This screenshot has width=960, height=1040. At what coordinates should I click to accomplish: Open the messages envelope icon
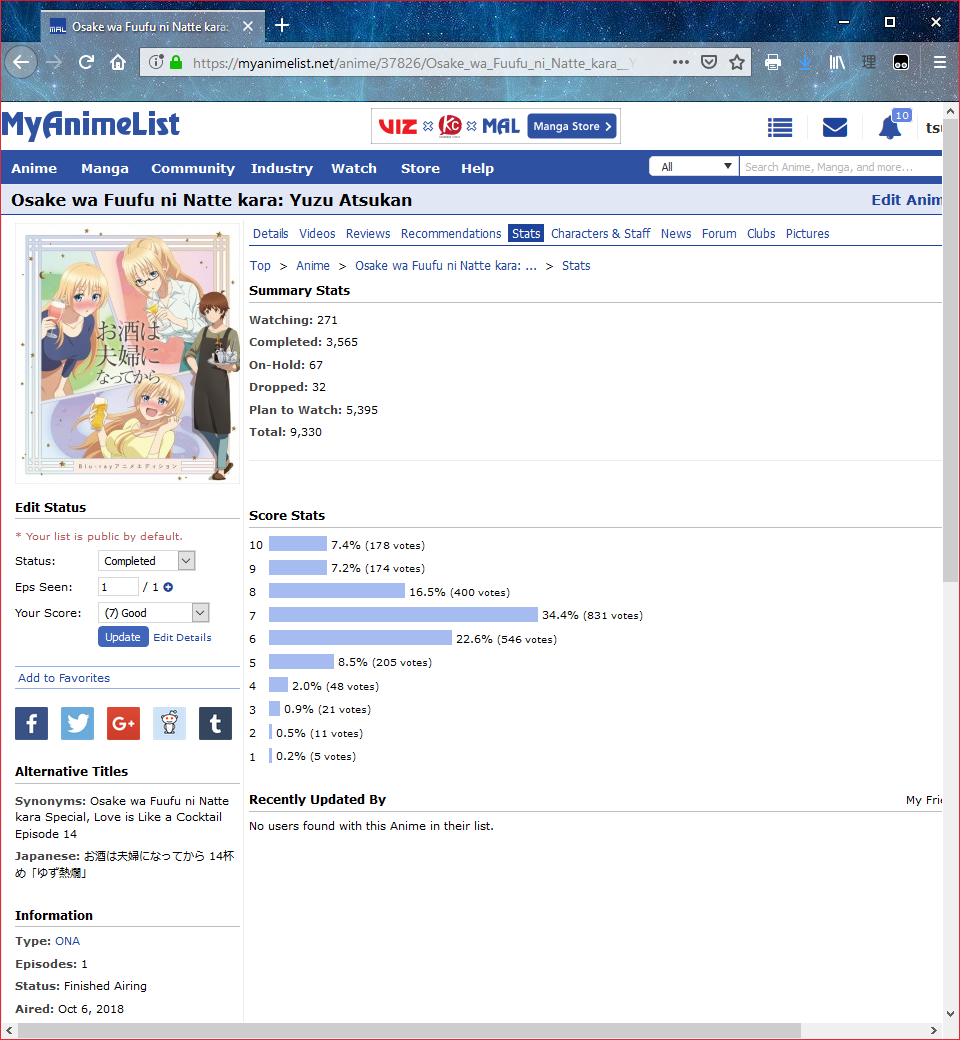[835, 127]
